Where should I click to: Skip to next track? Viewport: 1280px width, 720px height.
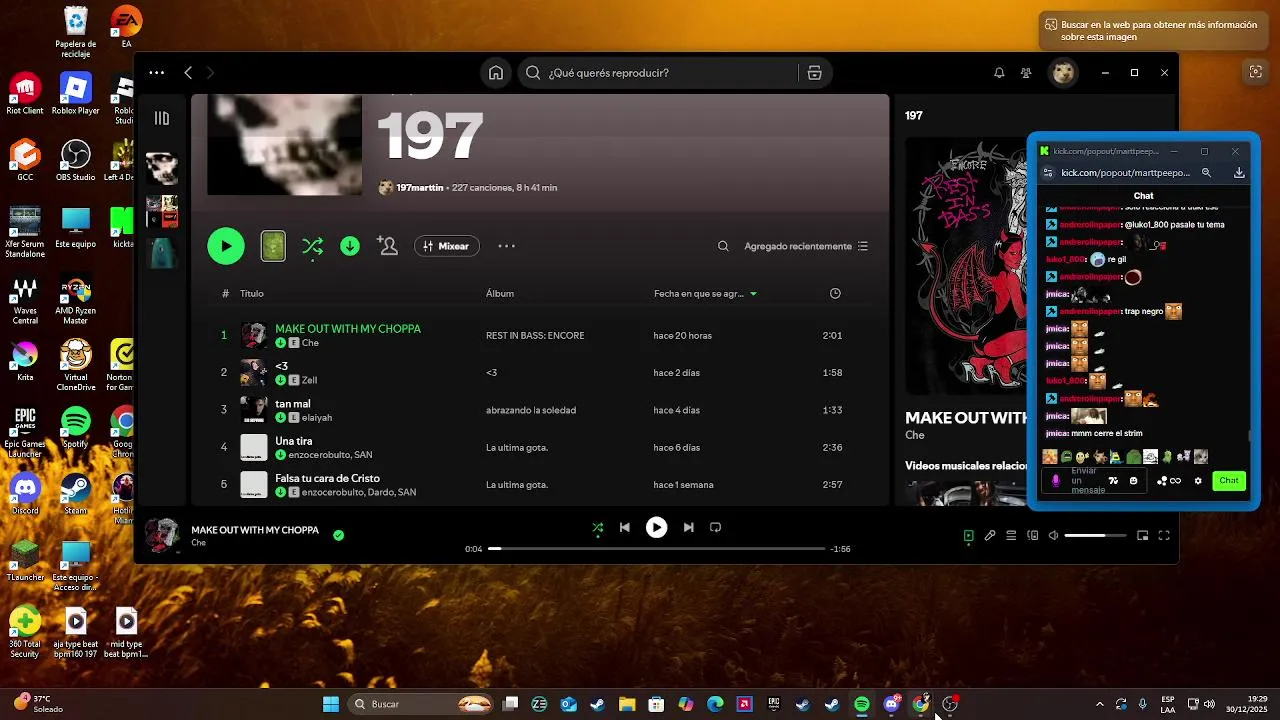pyautogui.click(x=688, y=528)
